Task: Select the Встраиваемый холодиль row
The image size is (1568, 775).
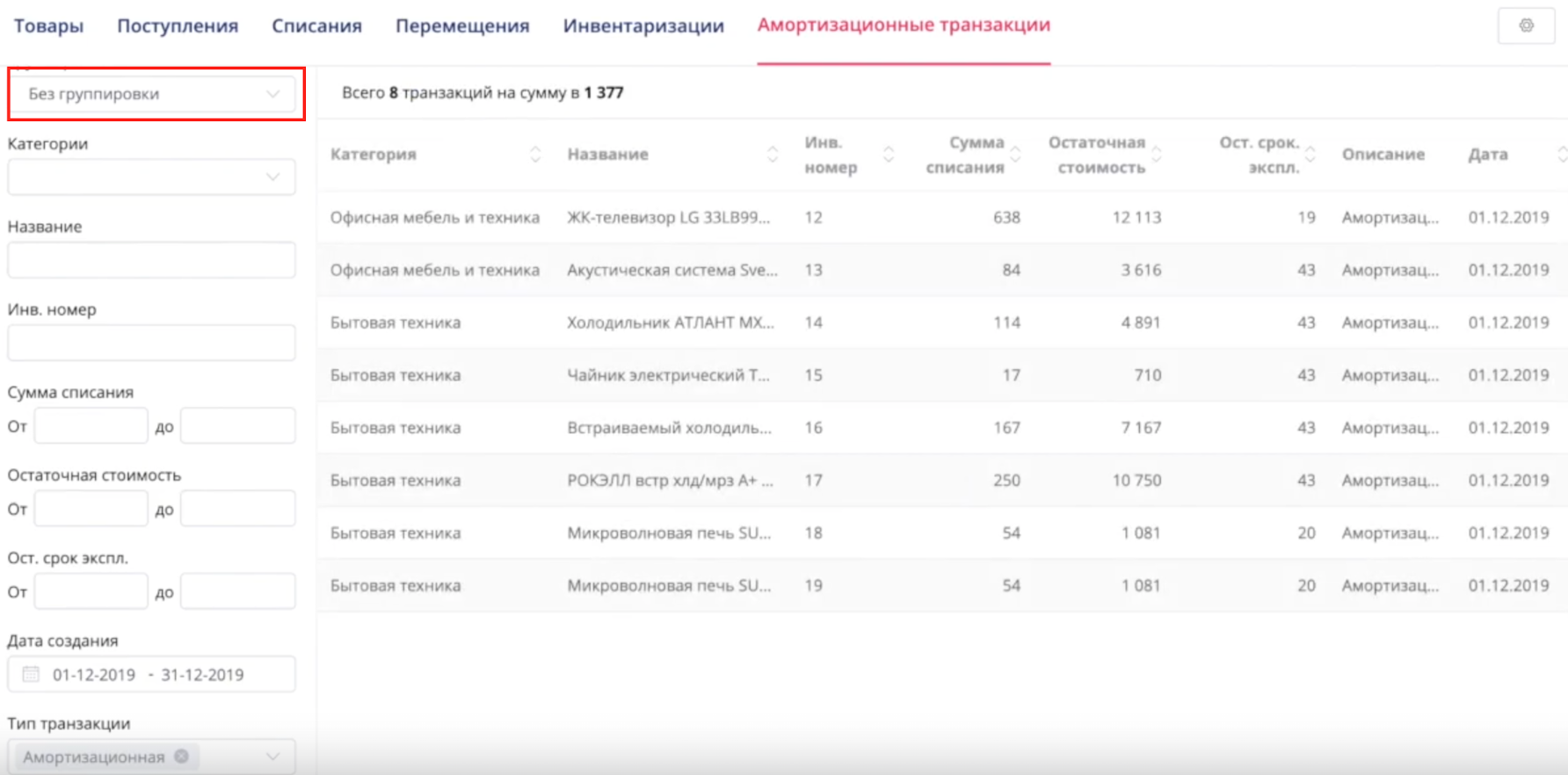Action: click(942, 428)
